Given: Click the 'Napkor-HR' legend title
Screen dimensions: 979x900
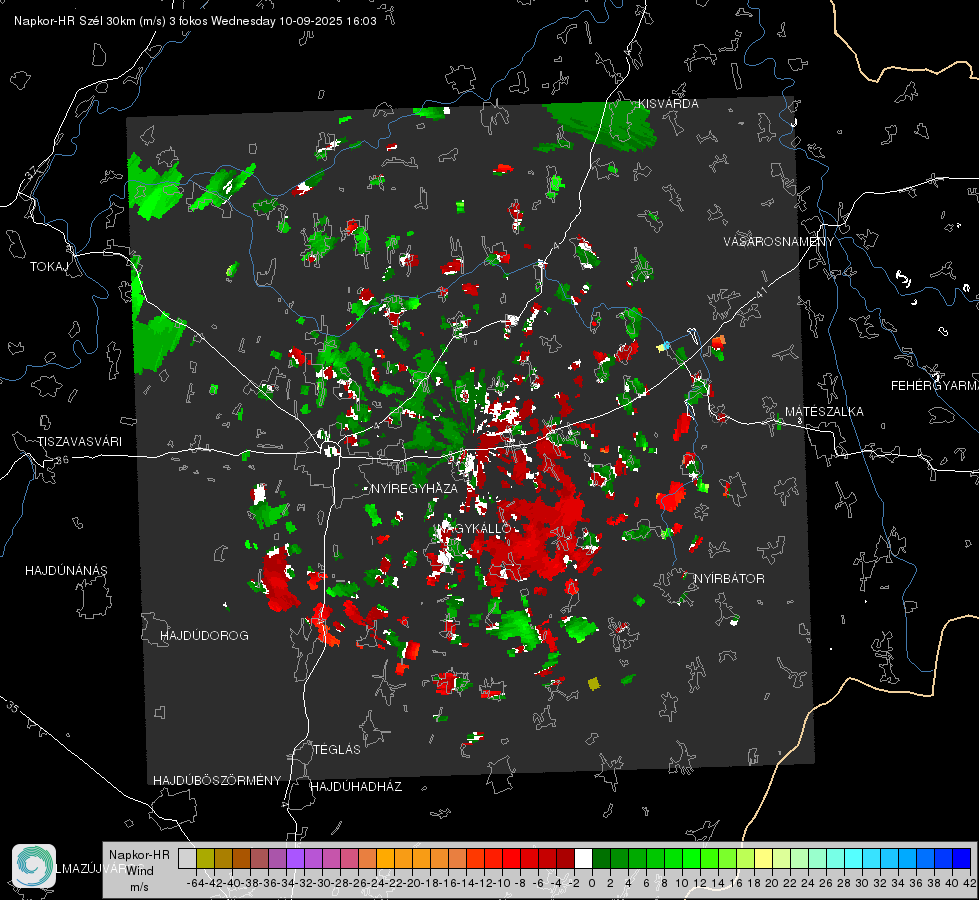Looking at the screenshot, I should pos(139,854).
